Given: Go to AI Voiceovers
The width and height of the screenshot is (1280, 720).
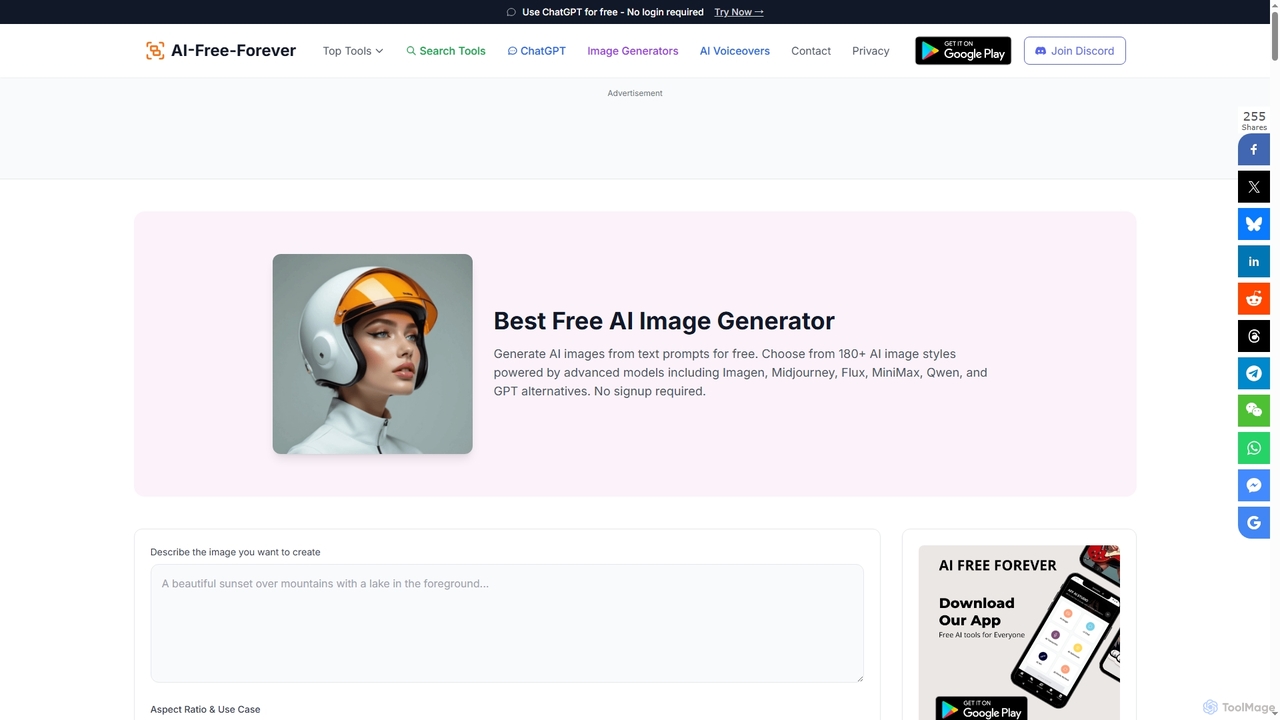Looking at the screenshot, I should (735, 51).
